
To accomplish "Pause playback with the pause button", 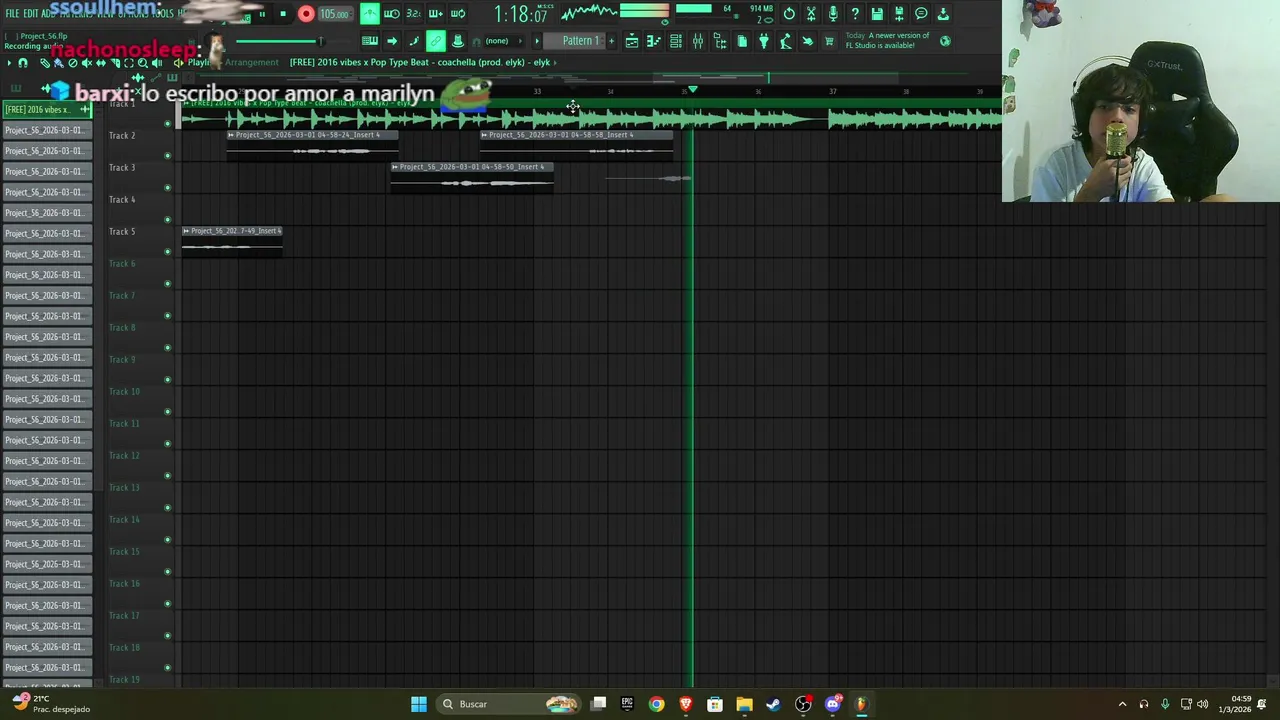I will click(262, 14).
